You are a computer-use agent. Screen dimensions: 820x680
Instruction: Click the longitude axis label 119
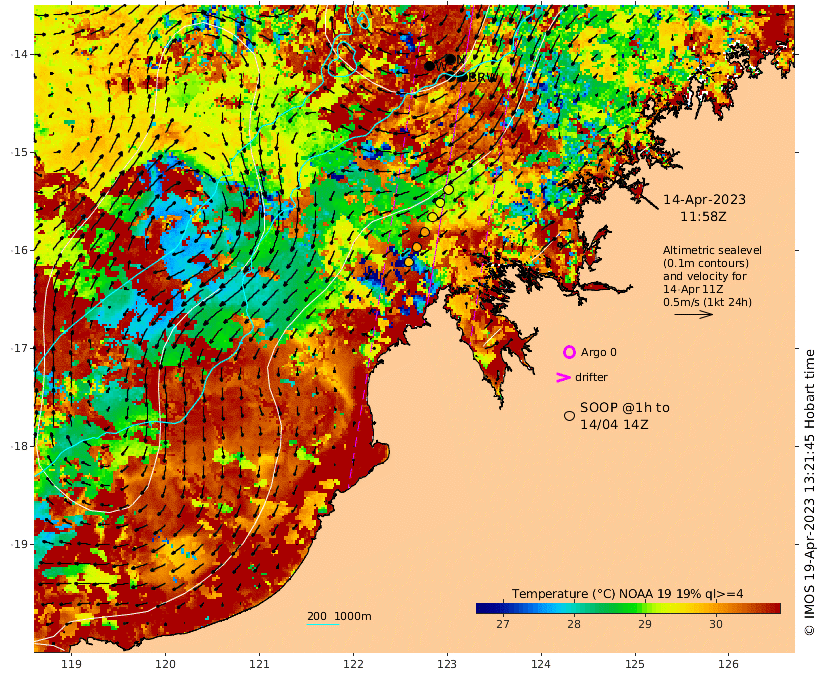point(72,664)
